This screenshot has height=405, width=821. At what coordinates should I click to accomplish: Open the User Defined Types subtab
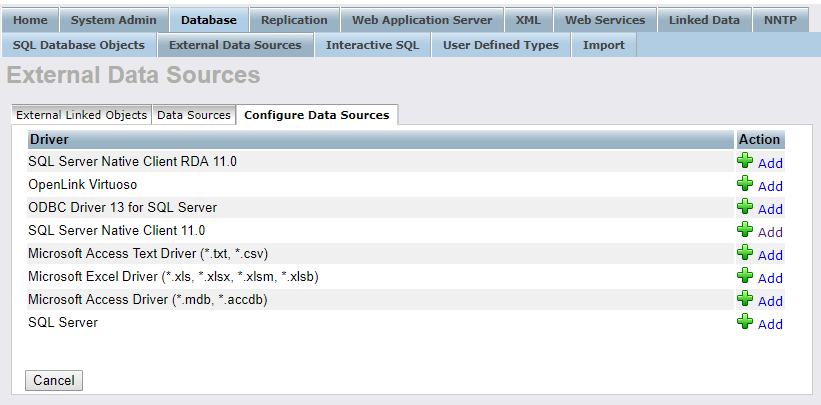click(x=500, y=45)
